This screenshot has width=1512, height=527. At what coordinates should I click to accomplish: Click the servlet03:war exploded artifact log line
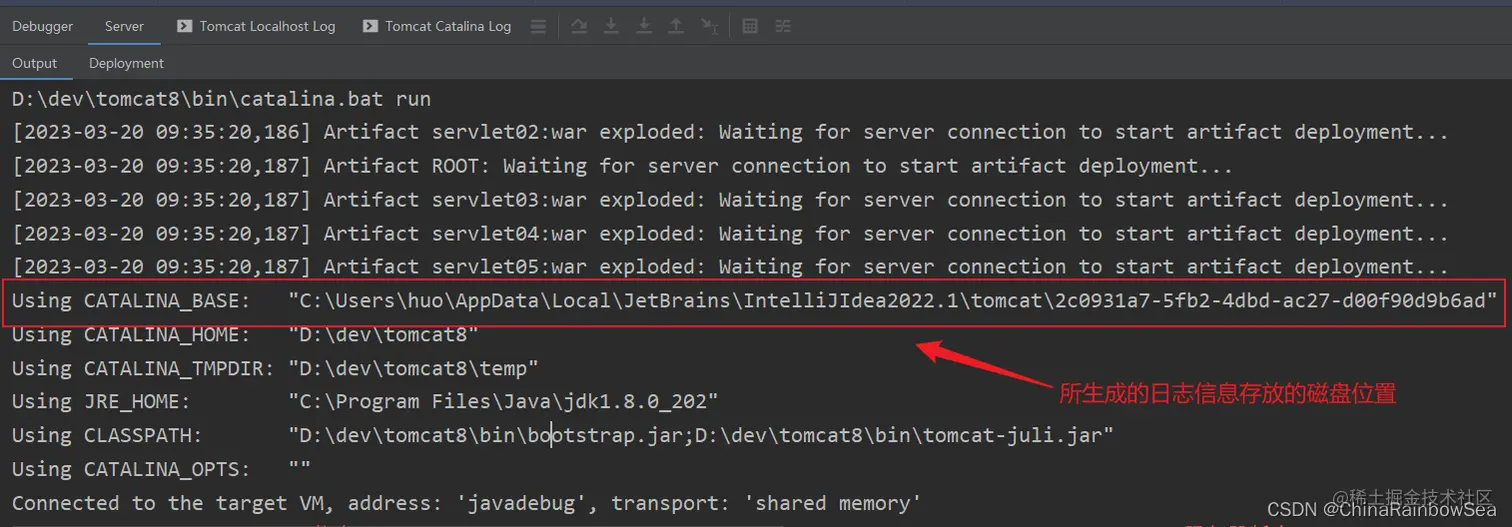[730, 200]
